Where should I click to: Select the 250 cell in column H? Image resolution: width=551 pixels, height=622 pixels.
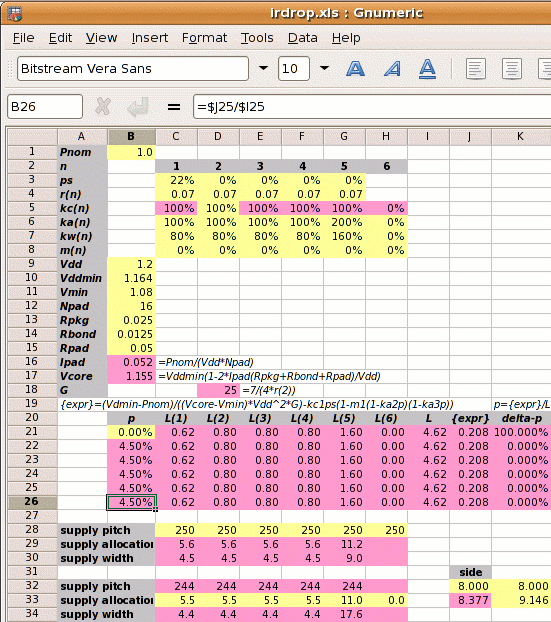[x=386, y=530]
